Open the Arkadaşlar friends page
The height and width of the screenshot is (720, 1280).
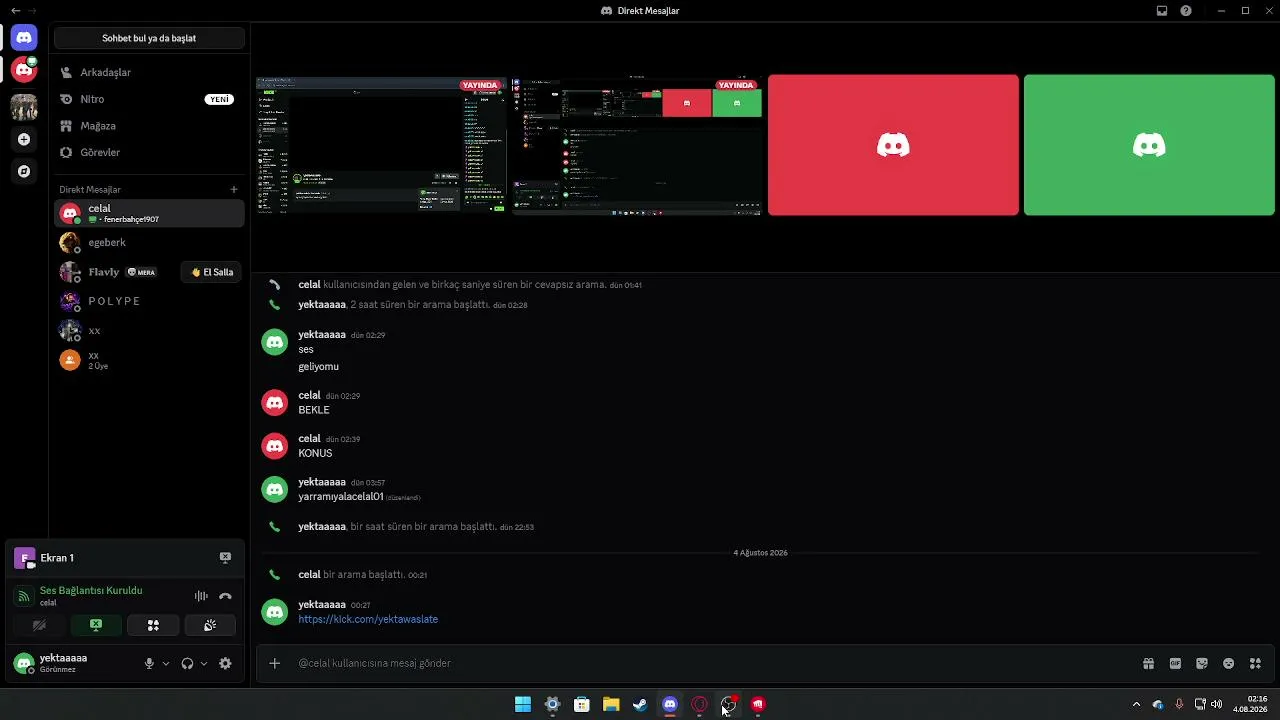click(149, 72)
